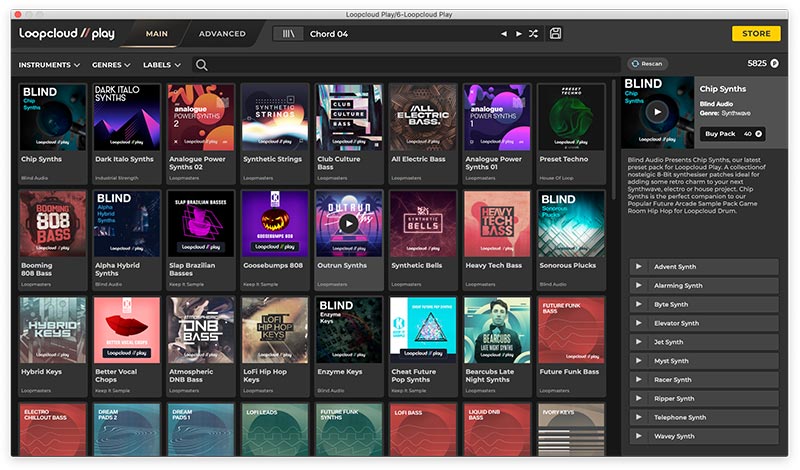The width and height of the screenshot is (800, 470).
Task: Select the Atmospheric DNB Bass pack
Action: 201,346
